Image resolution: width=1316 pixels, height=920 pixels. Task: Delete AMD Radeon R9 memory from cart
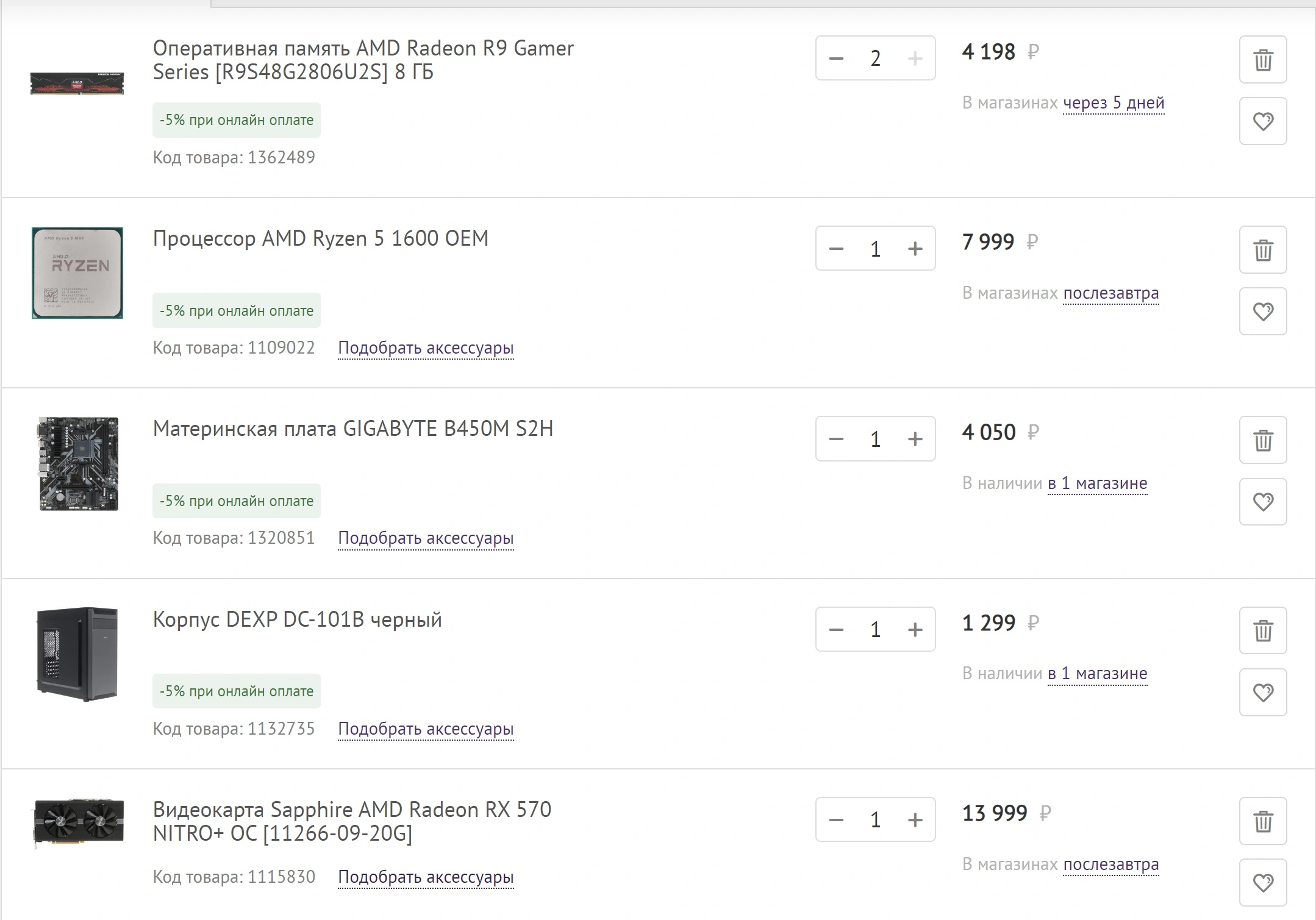[x=1263, y=60]
